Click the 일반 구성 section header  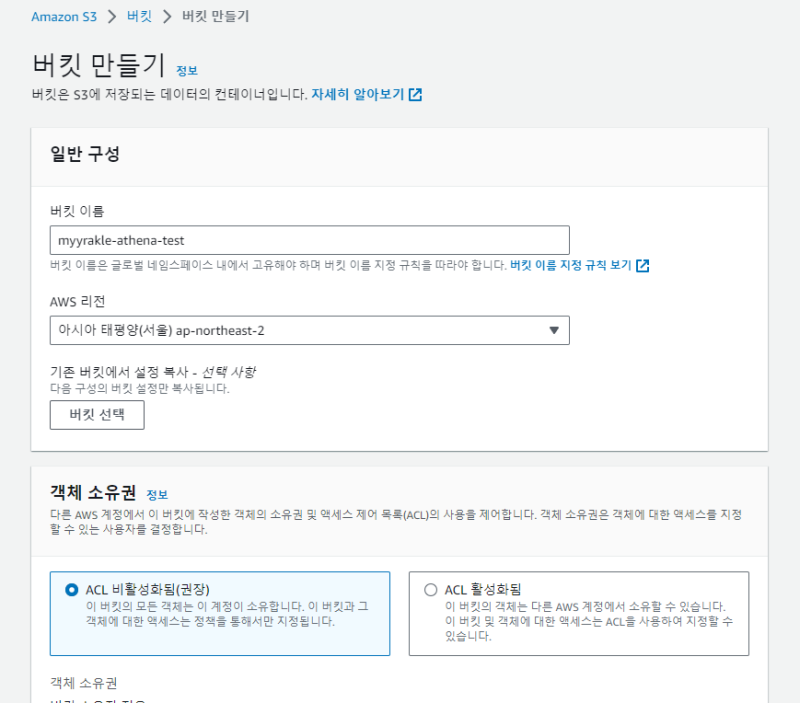(x=85, y=154)
